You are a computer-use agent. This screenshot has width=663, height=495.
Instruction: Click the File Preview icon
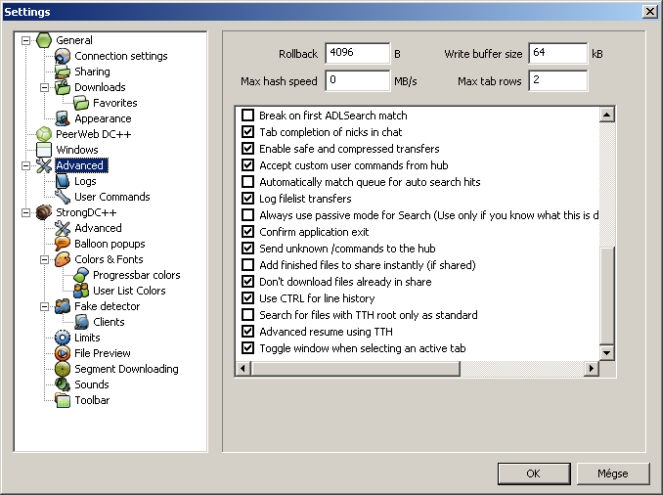(x=63, y=353)
